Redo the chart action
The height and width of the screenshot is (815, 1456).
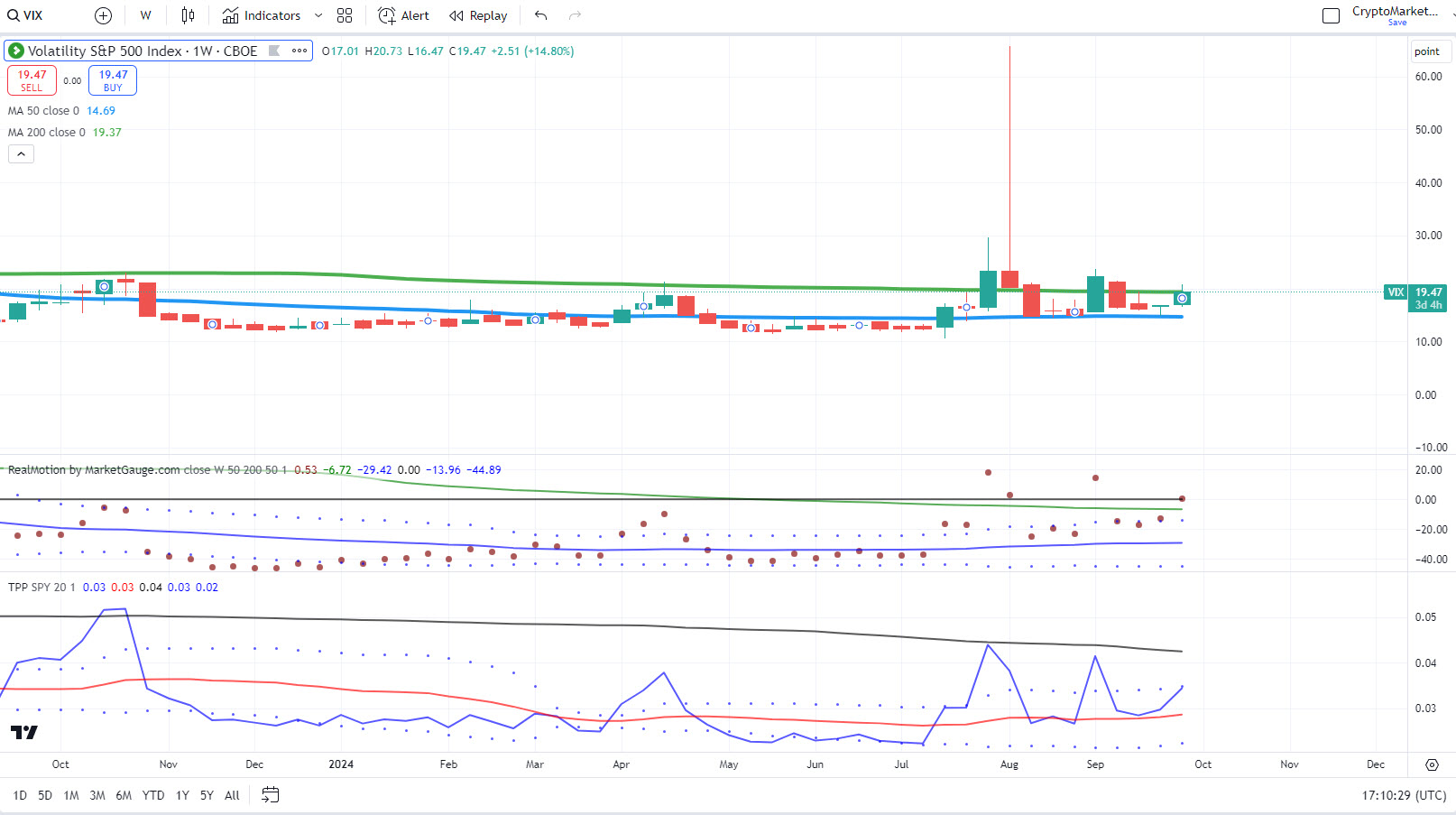point(575,15)
